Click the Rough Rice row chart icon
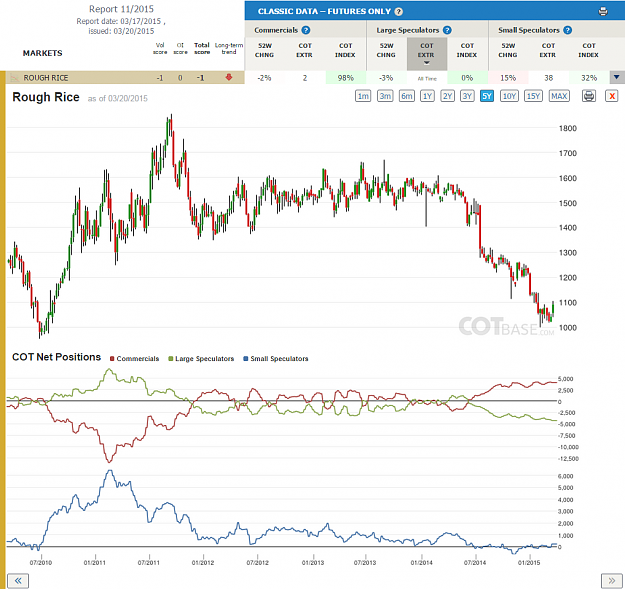 pos(15,78)
